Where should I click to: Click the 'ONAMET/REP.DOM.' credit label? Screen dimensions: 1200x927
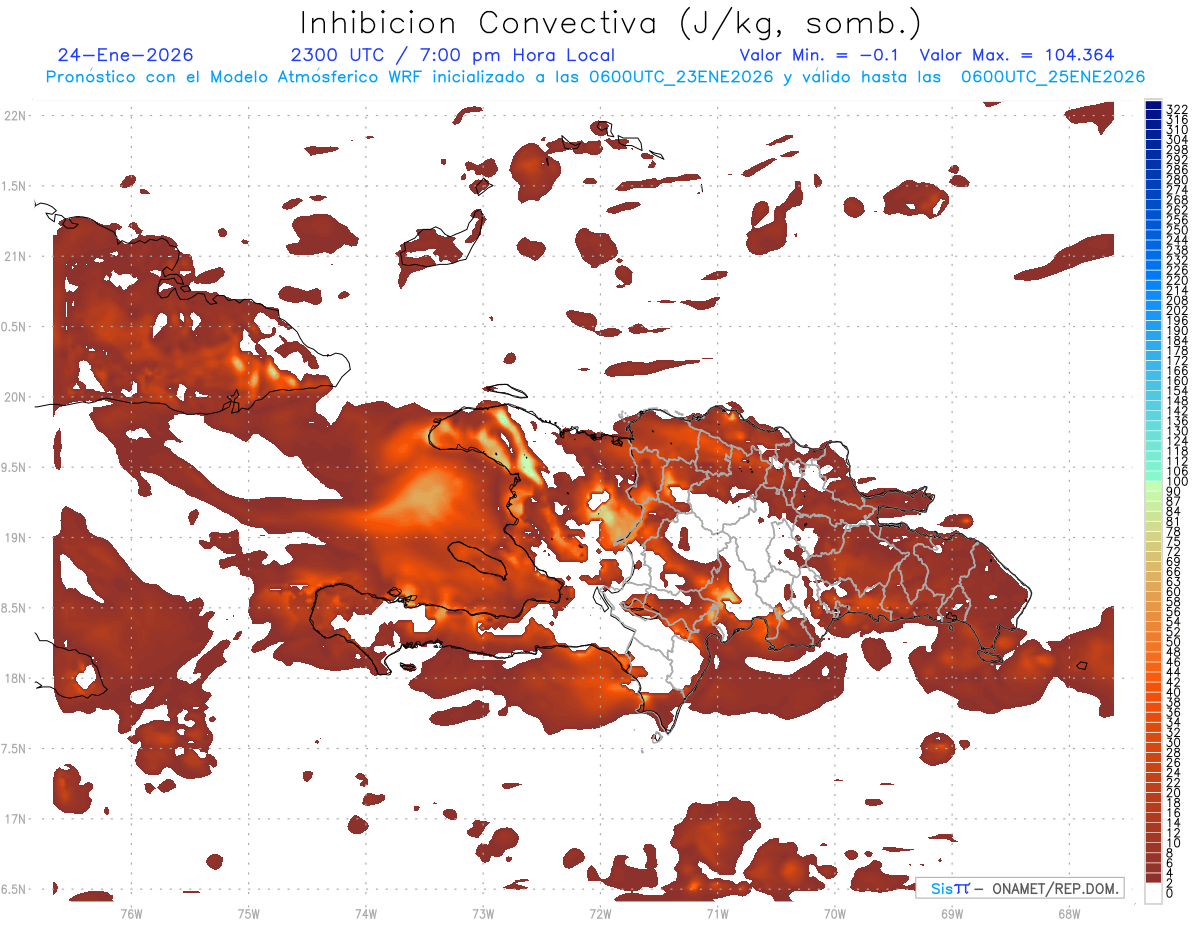coord(1055,888)
